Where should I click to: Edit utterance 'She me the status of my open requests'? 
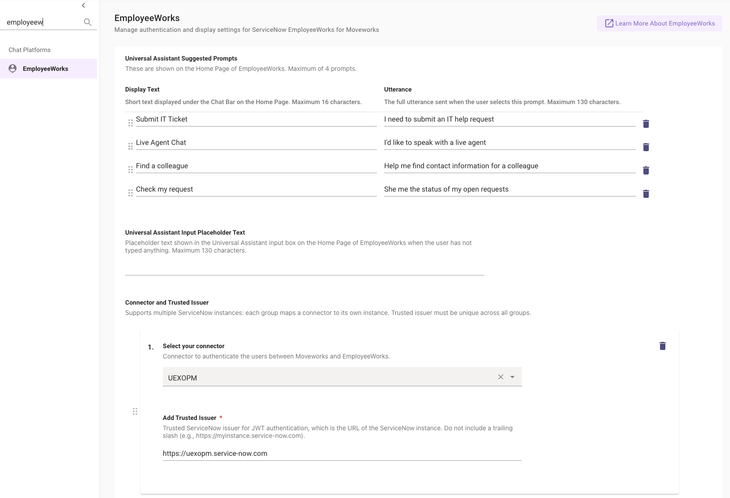click(x=509, y=189)
